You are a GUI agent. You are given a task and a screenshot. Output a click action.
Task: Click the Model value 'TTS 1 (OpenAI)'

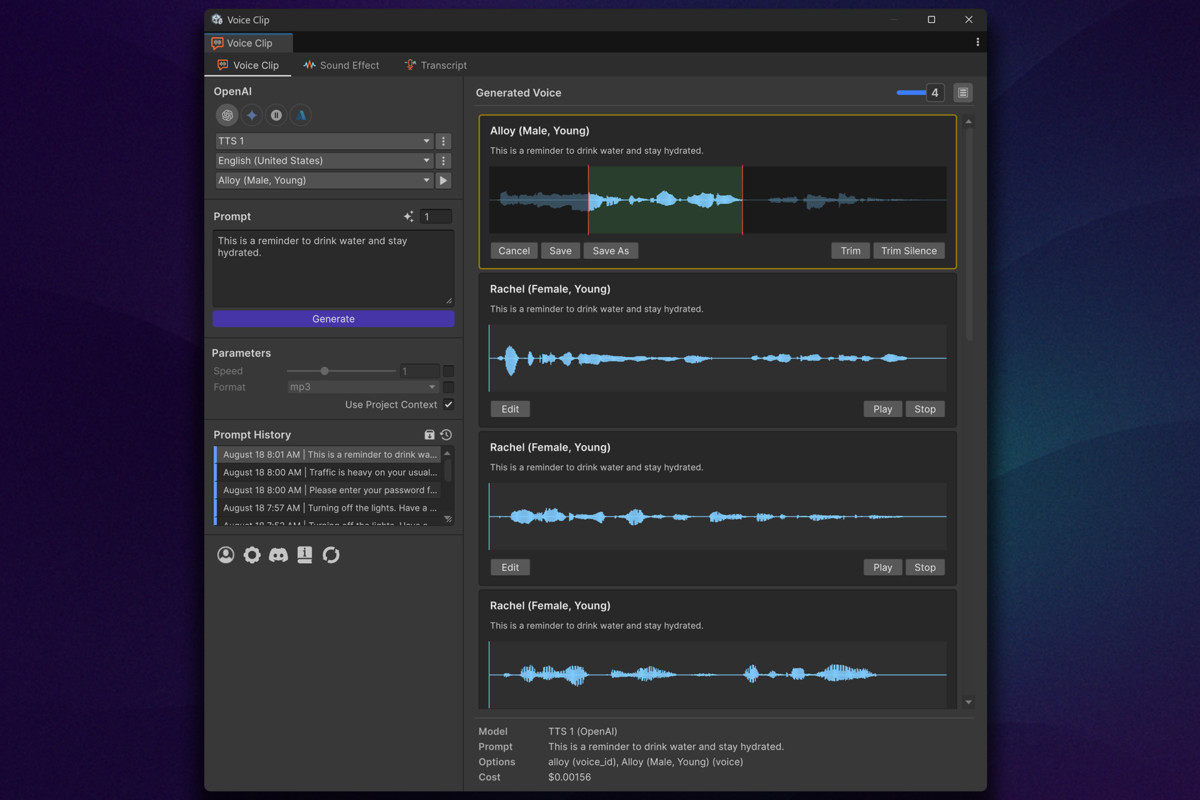point(583,732)
